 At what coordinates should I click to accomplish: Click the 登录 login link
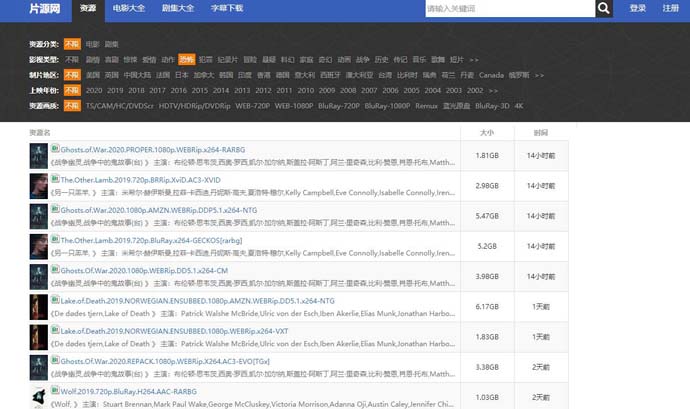(x=637, y=9)
